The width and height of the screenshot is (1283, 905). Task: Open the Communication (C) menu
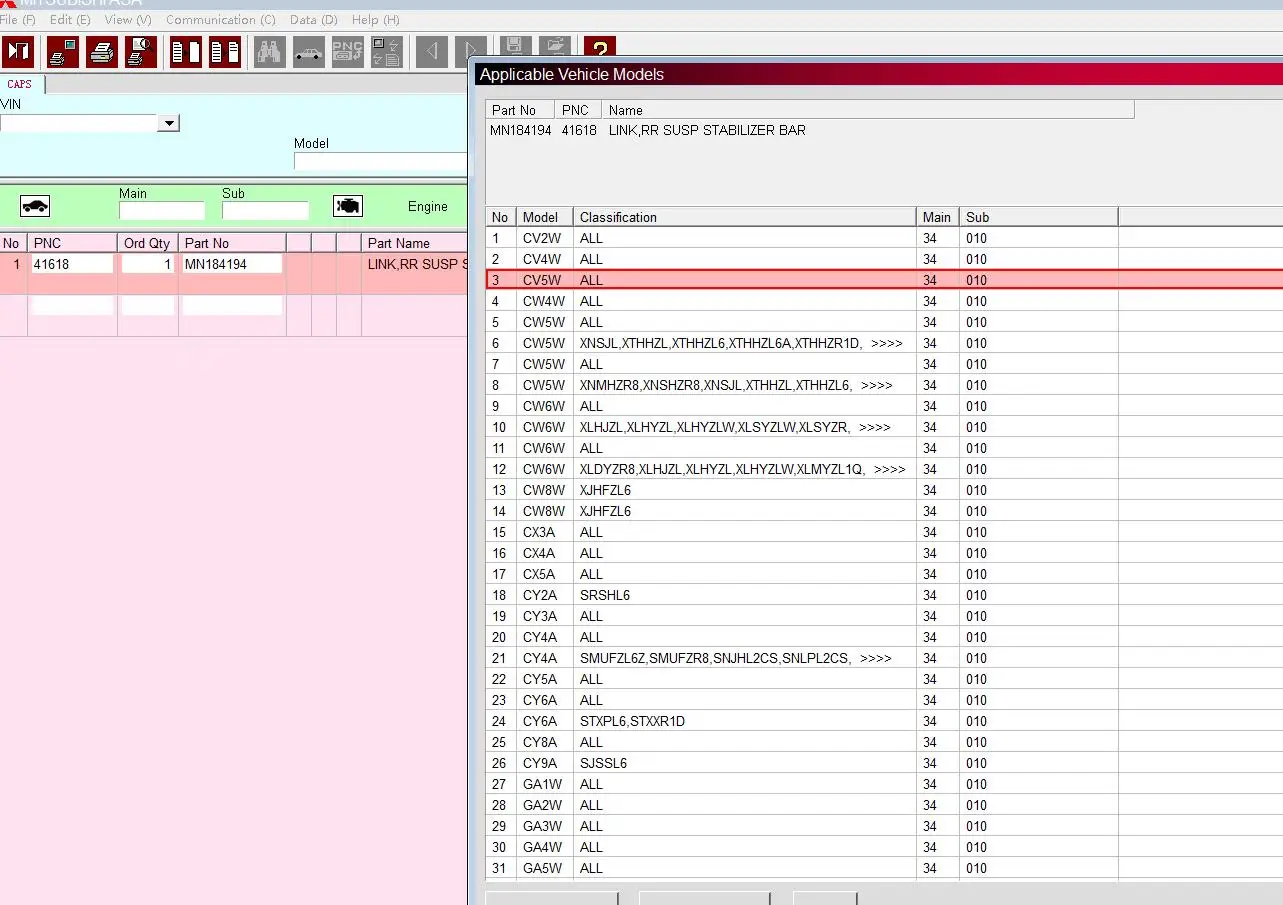(221, 19)
